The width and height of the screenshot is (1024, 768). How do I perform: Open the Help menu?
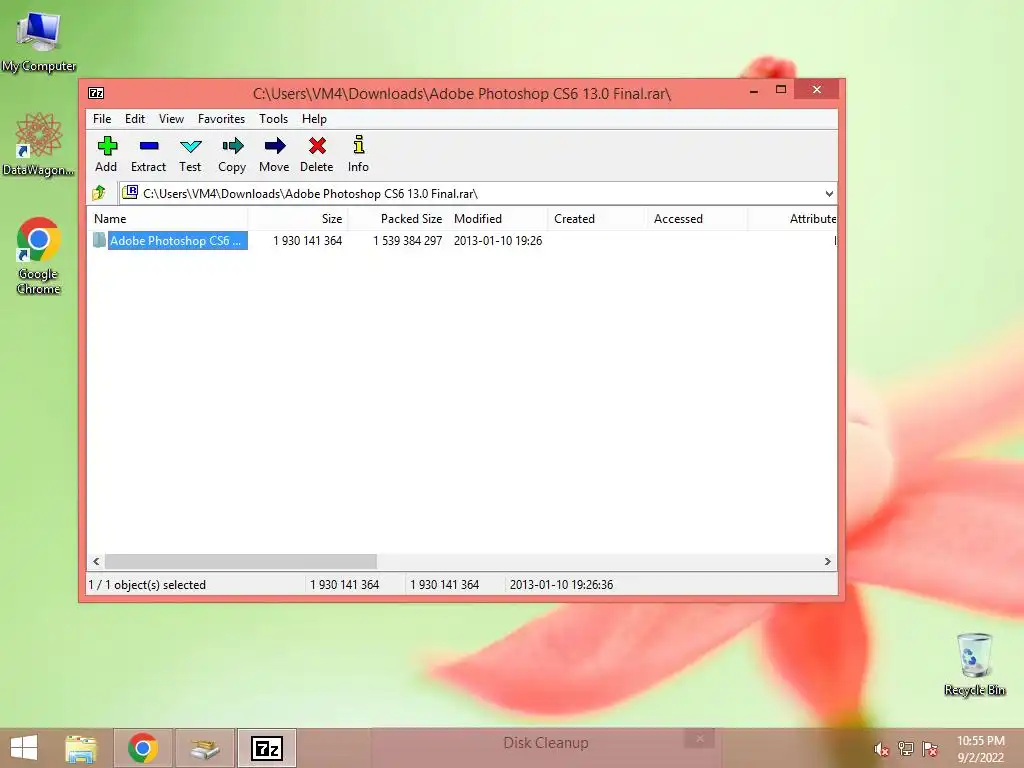(x=314, y=119)
